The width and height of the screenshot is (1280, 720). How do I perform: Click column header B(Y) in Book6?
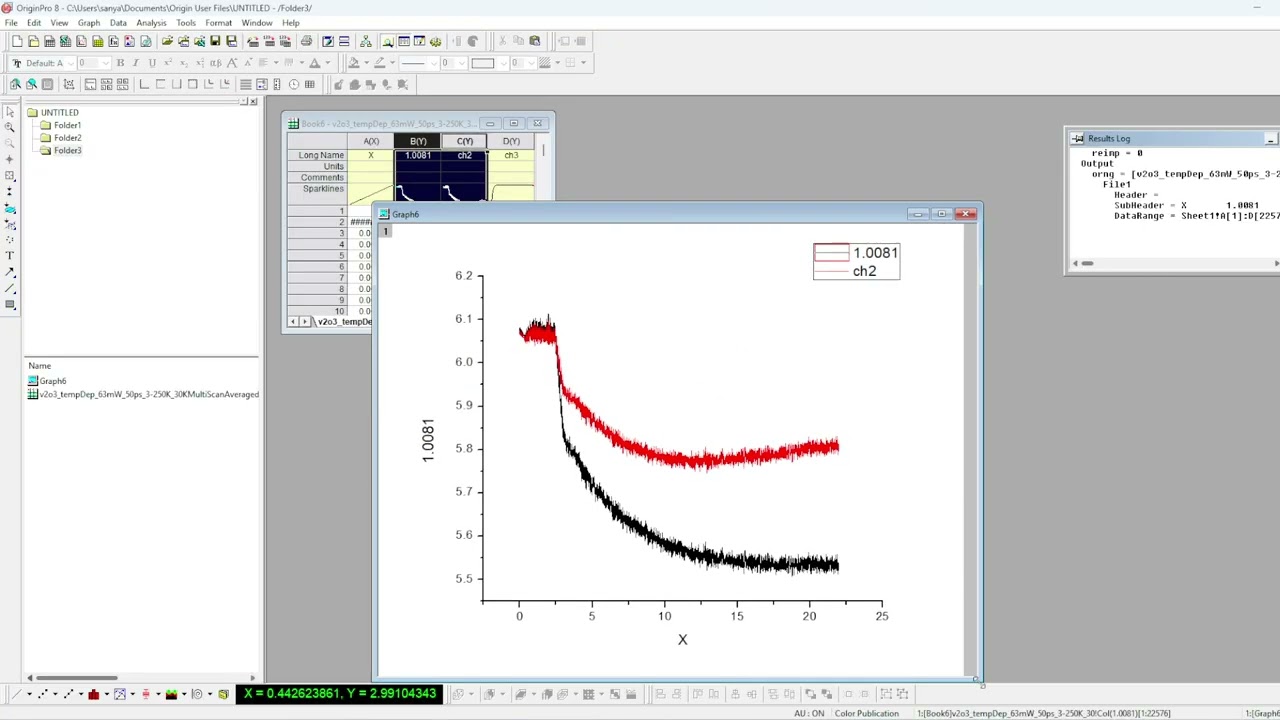coord(417,141)
